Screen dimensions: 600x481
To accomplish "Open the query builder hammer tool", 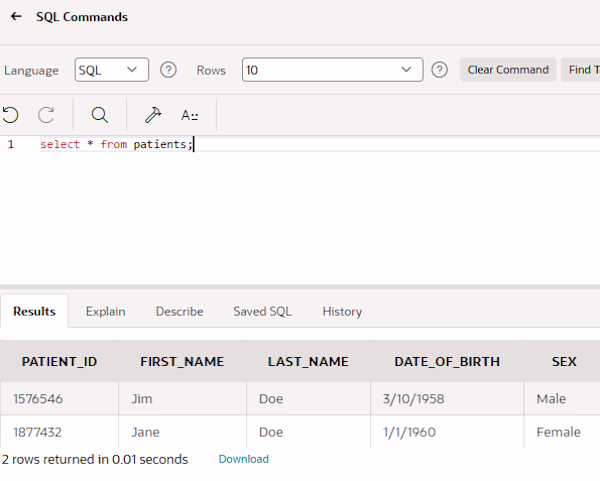I will coord(153,115).
